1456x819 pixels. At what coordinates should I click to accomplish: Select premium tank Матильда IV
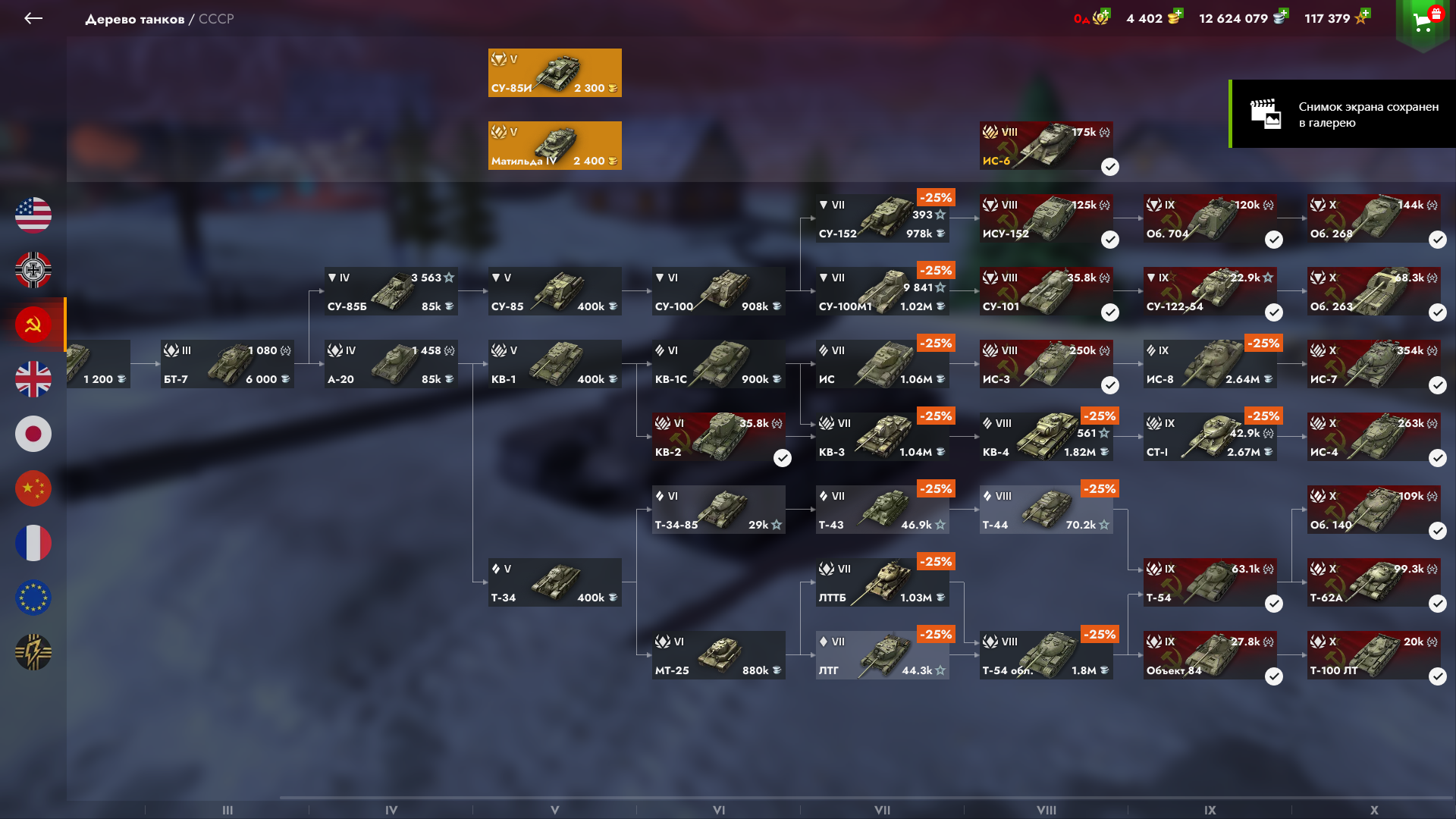(555, 146)
